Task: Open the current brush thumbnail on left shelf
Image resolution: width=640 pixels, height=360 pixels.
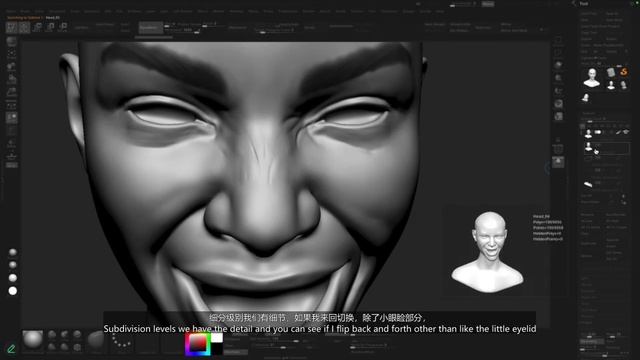Action: tap(11, 41)
